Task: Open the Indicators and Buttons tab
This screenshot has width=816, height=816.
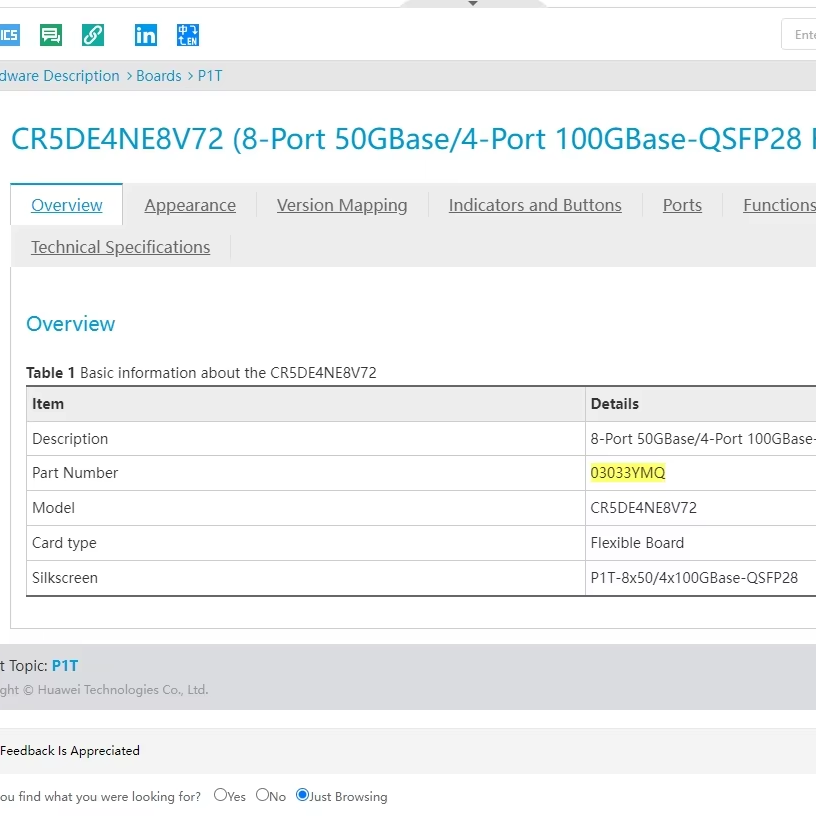Action: pyautogui.click(x=535, y=205)
